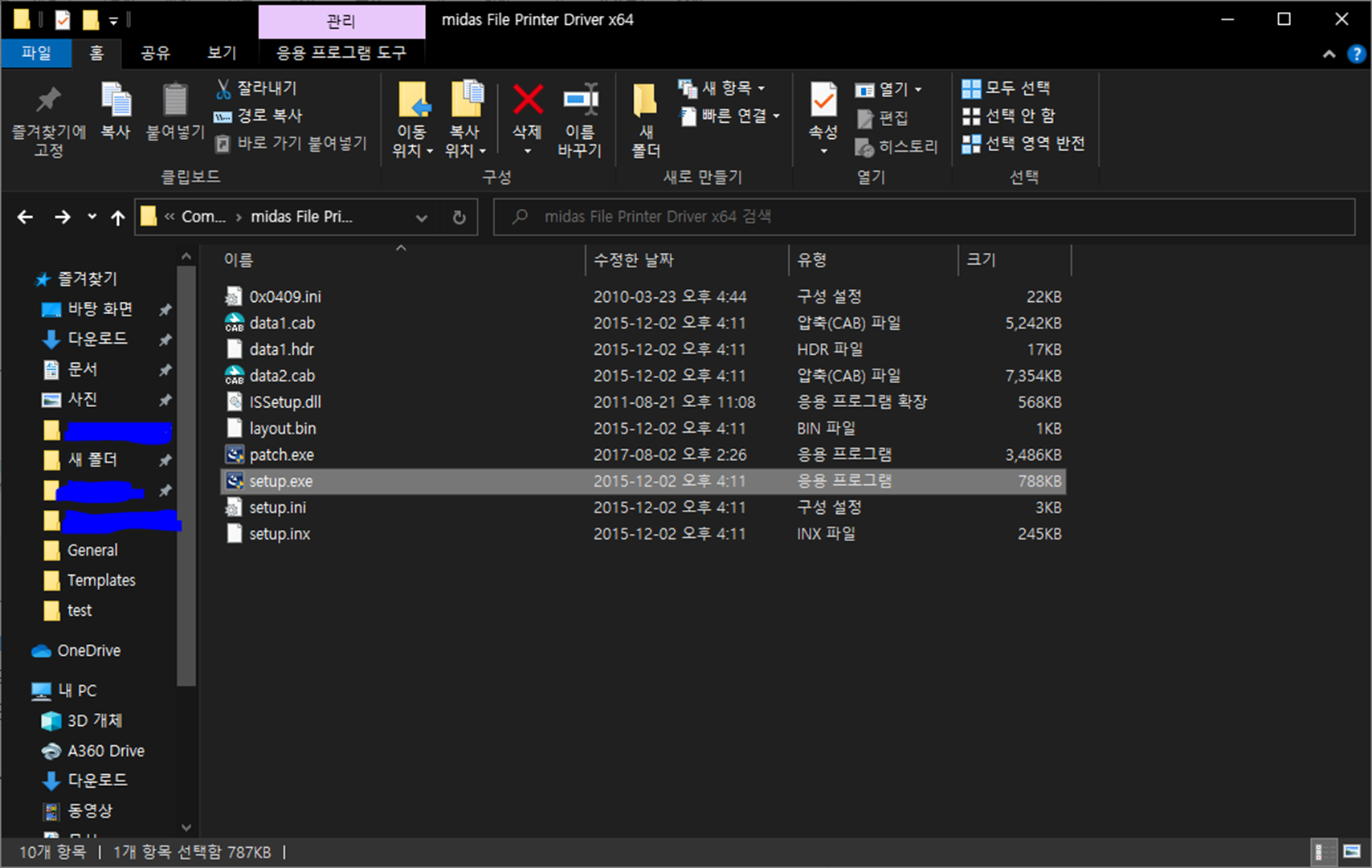Open 빠른 연결 (Easy access) dropdown
The height and width of the screenshot is (868, 1372).
(x=729, y=116)
